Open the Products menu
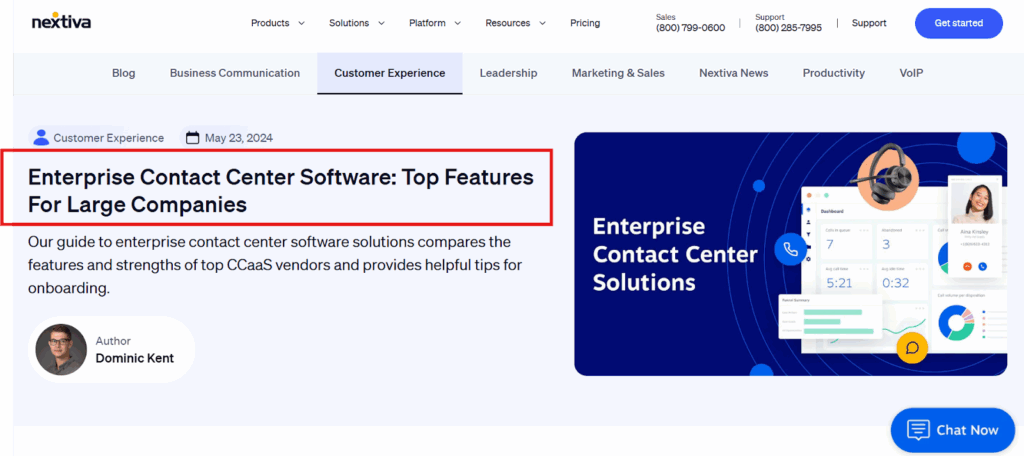This screenshot has width=1024, height=456. tap(270, 23)
